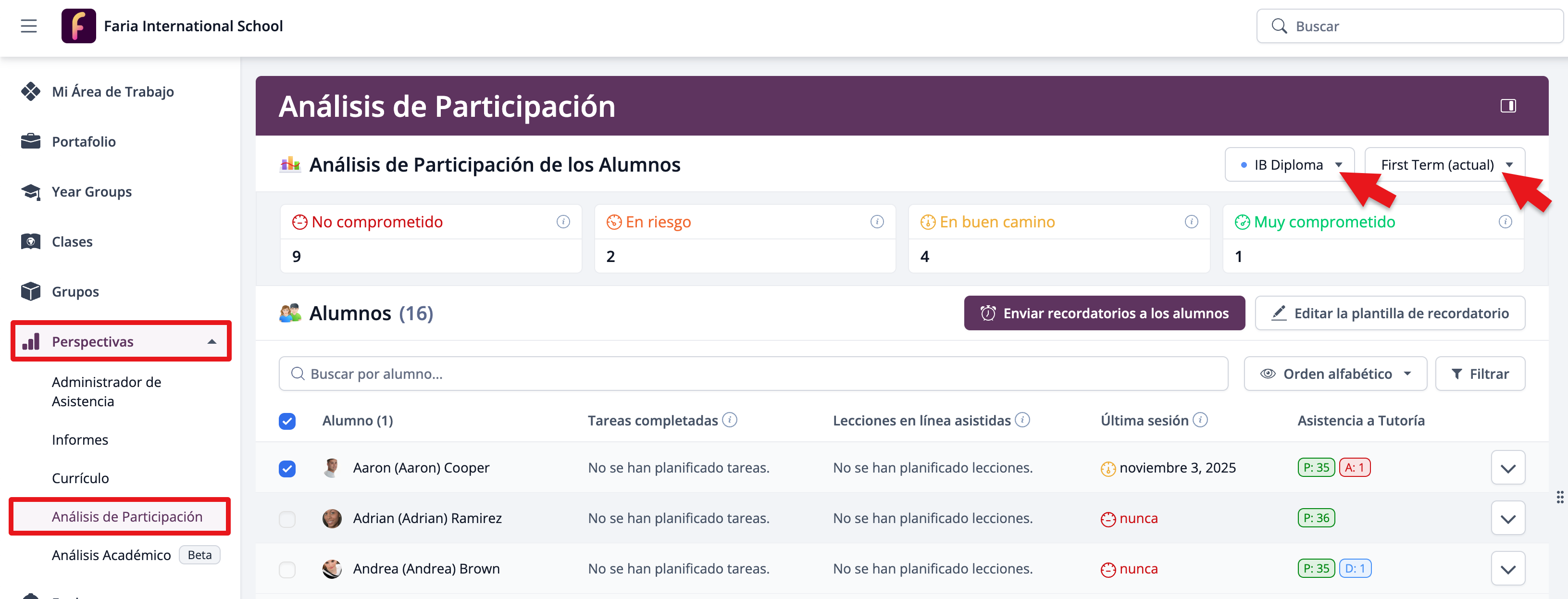Open the IB Diploma program dropdown
This screenshot has width=1568, height=599.
tap(1289, 165)
